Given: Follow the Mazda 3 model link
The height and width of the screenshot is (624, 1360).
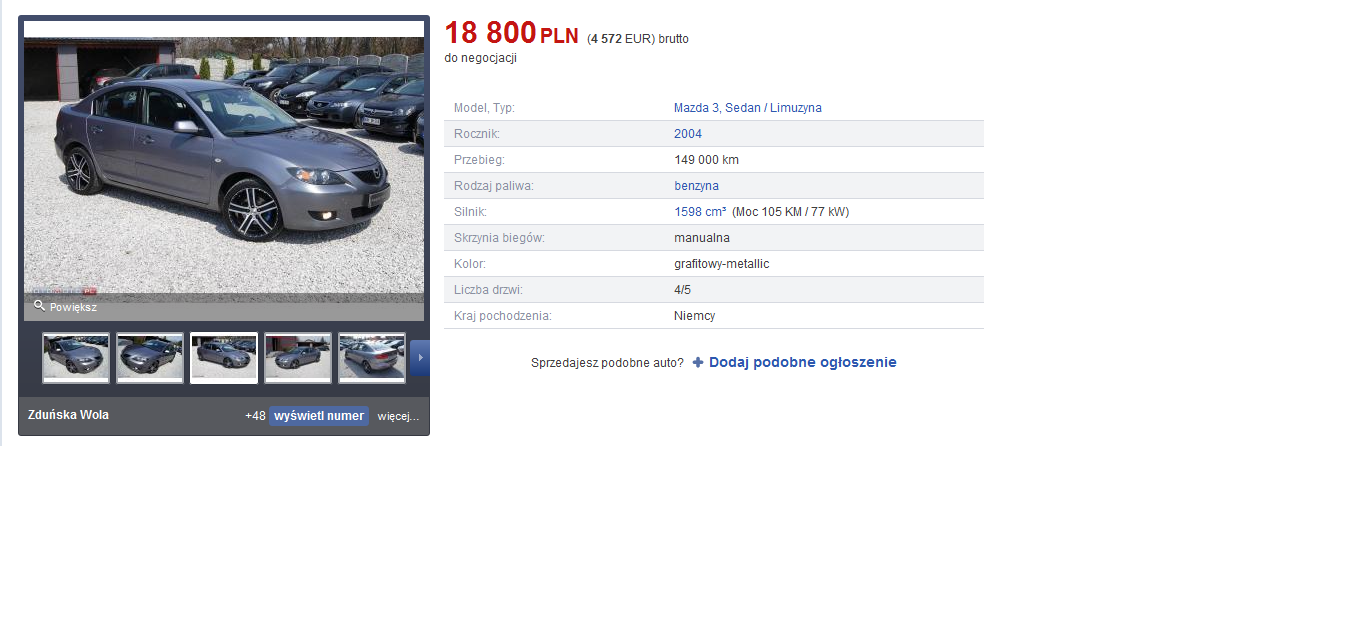Looking at the screenshot, I should tap(696, 108).
